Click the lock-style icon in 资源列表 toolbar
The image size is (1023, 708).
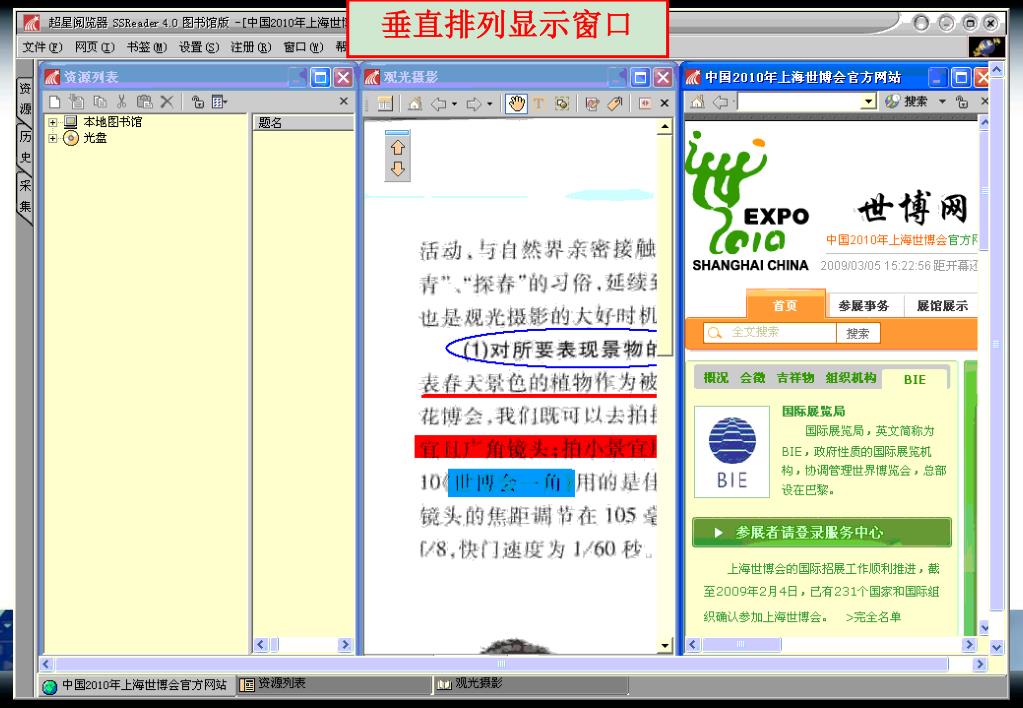point(198,102)
